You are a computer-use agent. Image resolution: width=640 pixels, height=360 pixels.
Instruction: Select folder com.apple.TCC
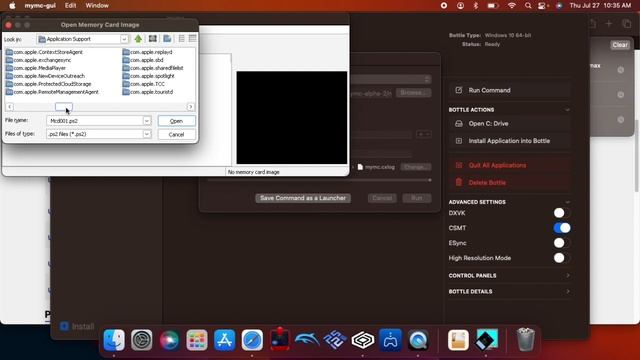(144, 84)
